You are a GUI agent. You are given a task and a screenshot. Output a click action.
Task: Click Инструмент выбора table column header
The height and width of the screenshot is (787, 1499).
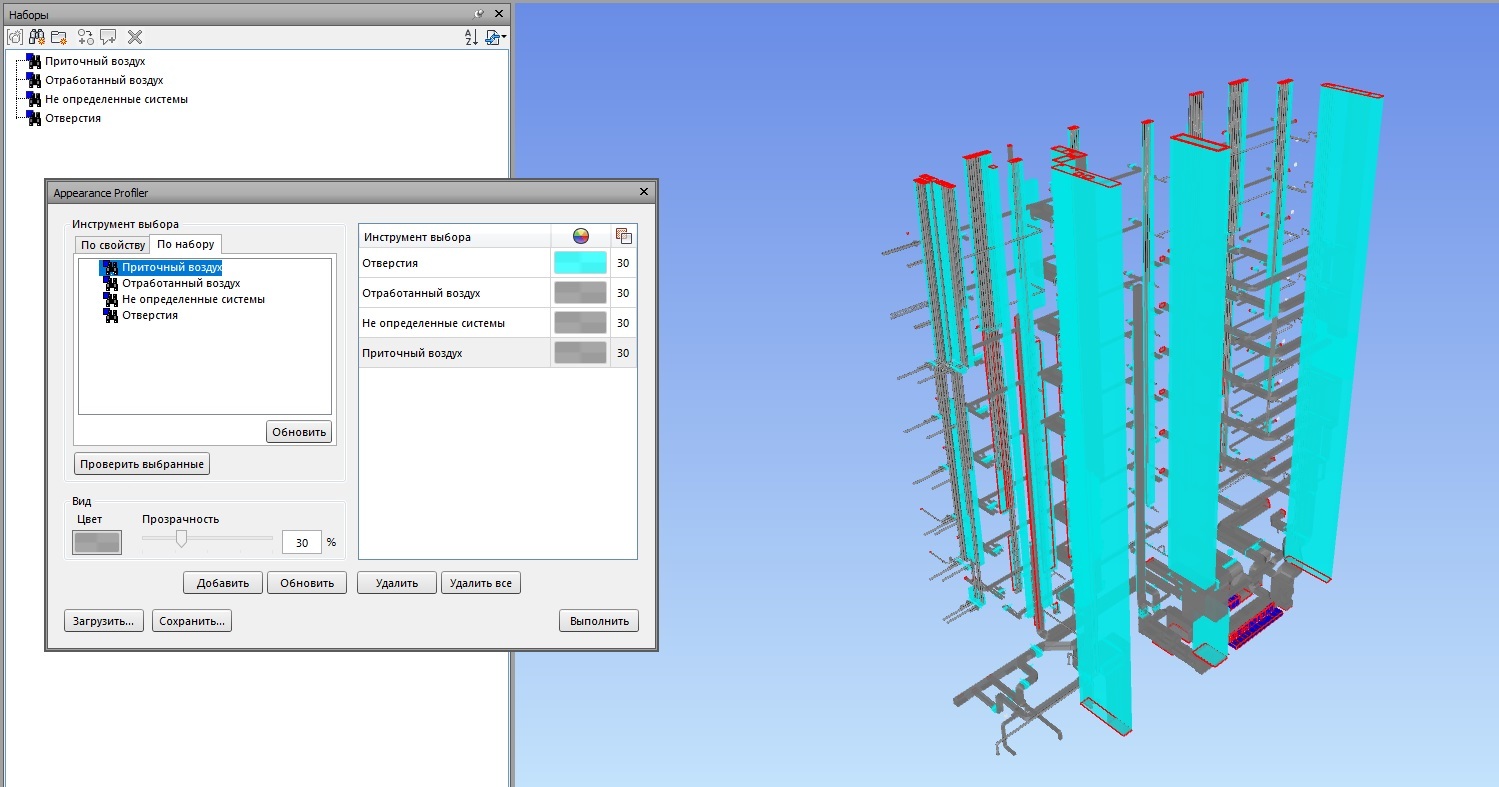(455, 237)
